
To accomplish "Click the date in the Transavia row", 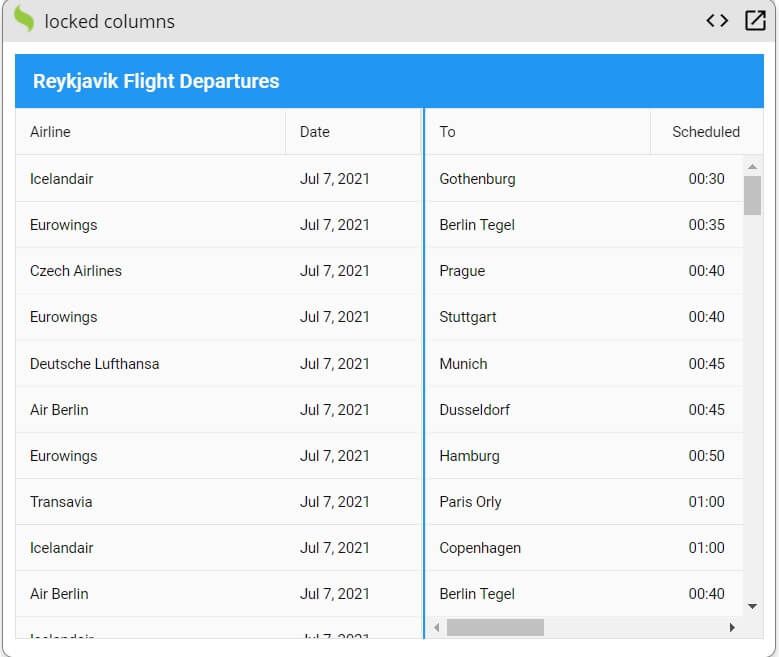I will click(x=335, y=502).
